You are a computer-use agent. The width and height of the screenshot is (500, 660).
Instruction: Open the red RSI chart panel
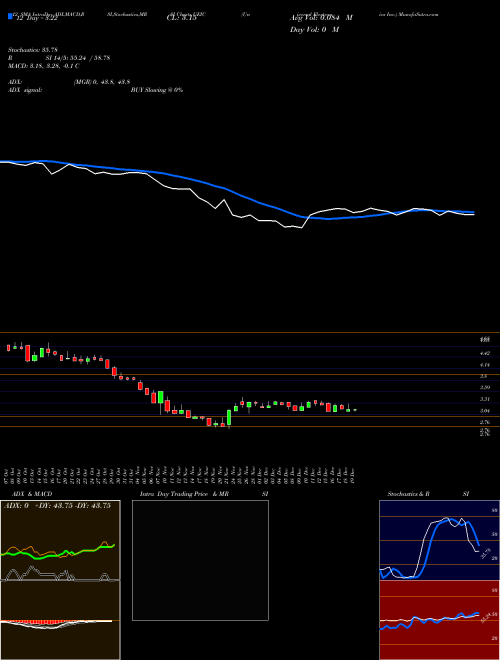point(439,620)
